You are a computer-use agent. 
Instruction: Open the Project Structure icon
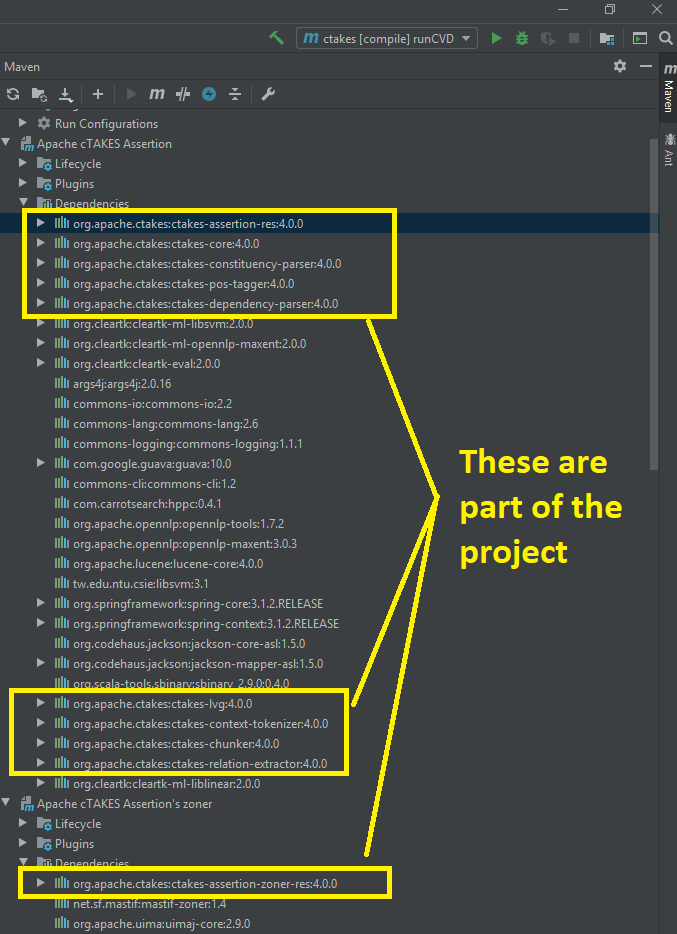click(607, 39)
